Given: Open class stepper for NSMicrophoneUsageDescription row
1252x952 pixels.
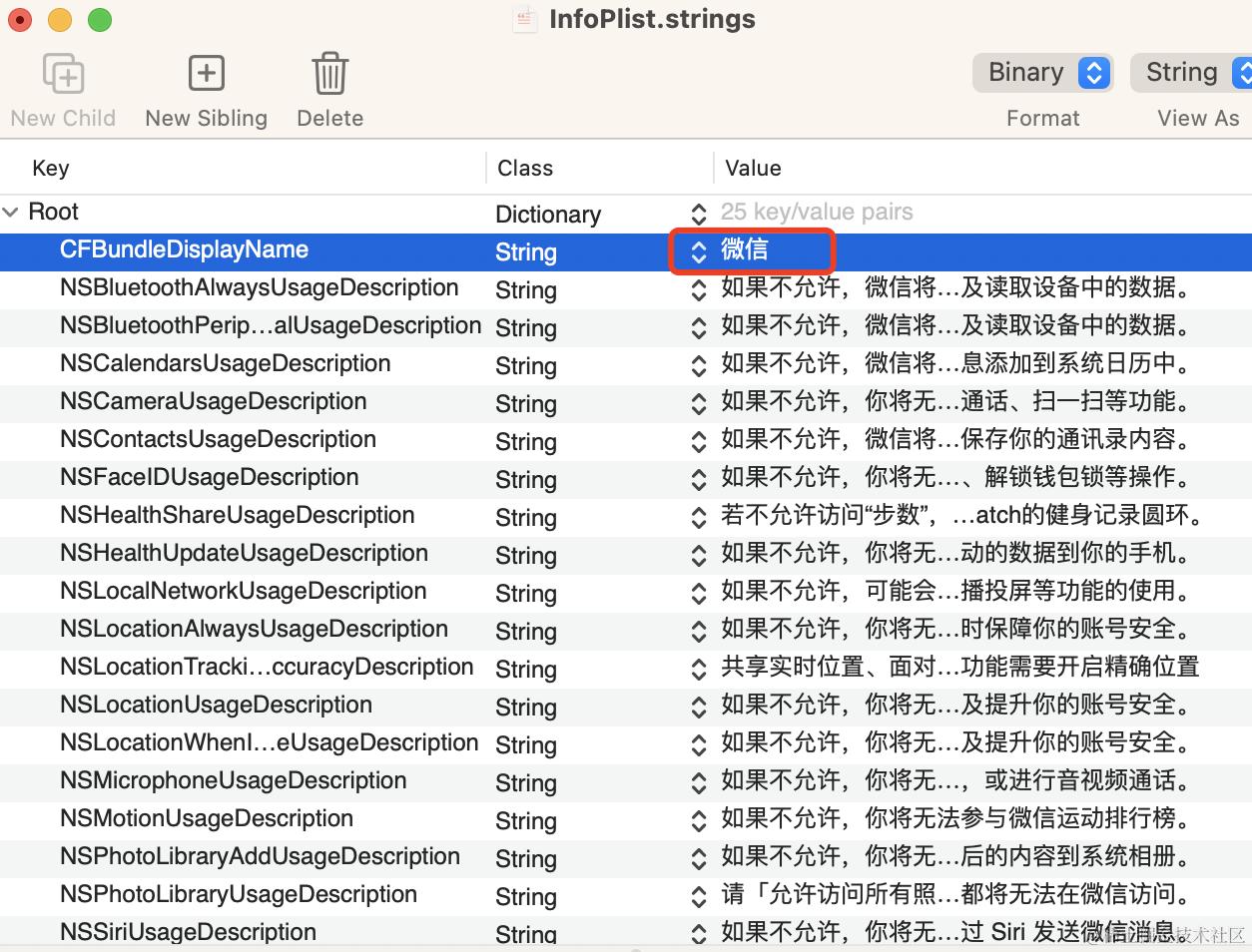Looking at the screenshot, I should tap(699, 782).
